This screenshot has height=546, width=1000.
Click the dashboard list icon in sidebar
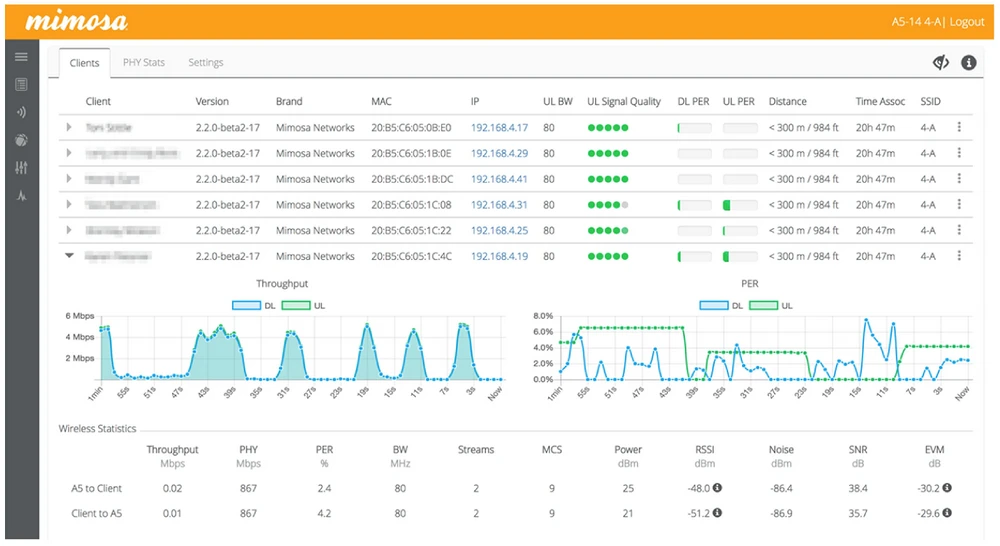[x=21, y=84]
